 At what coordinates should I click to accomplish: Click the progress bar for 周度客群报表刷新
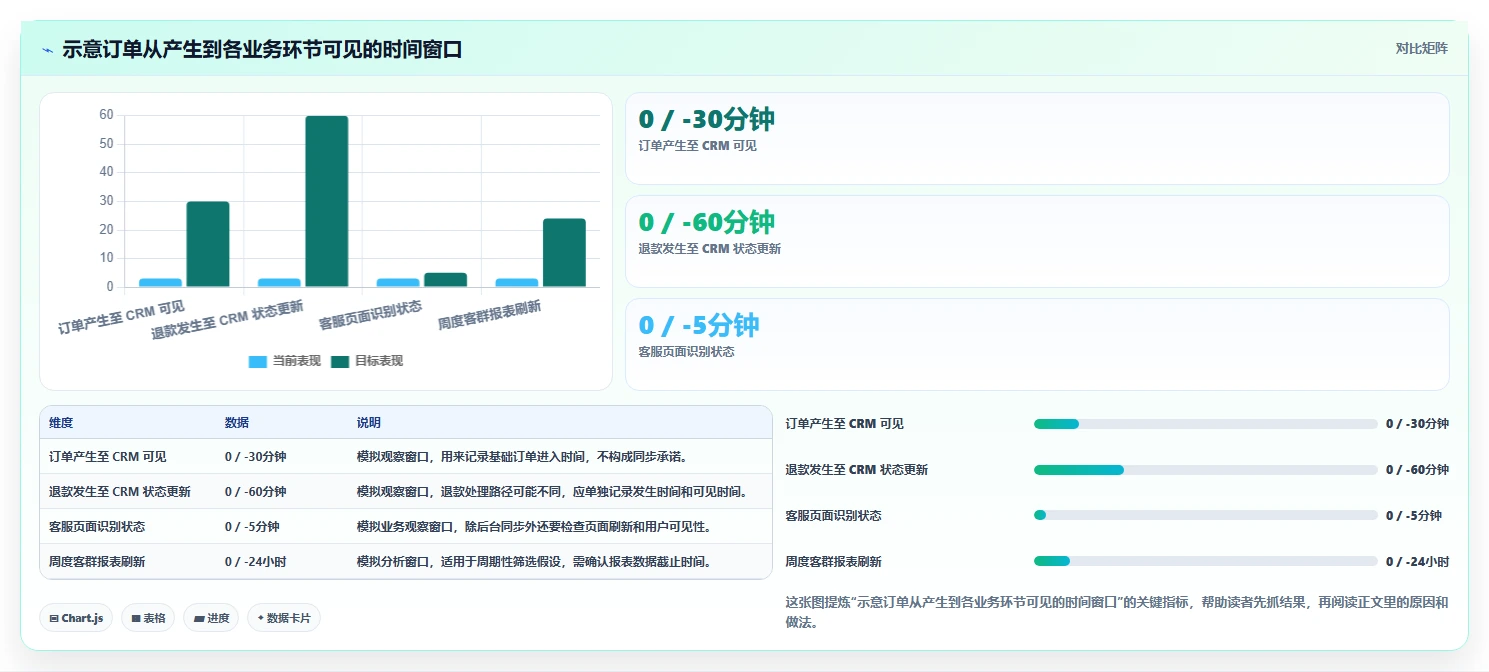[1205, 561]
